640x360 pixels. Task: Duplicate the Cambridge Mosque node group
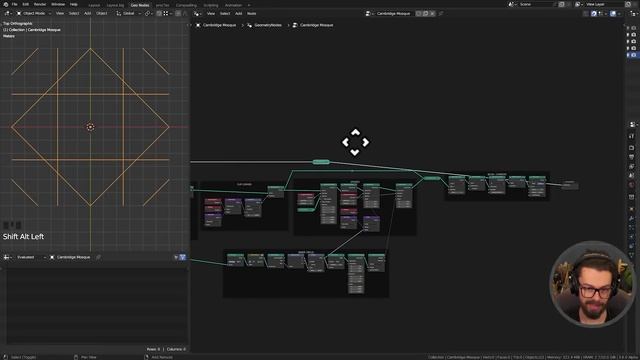425,13
